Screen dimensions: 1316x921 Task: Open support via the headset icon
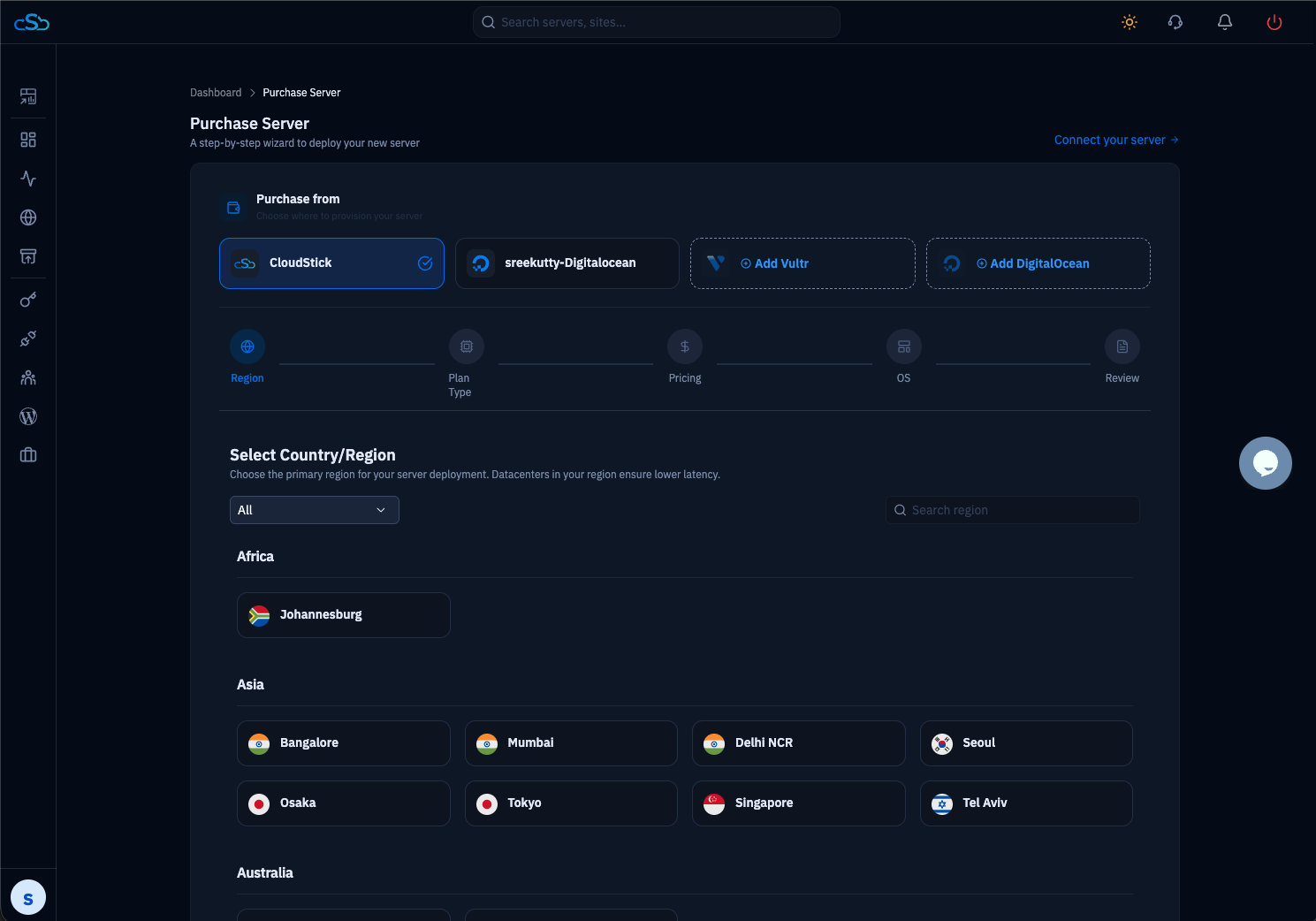click(x=1175, y=22)
